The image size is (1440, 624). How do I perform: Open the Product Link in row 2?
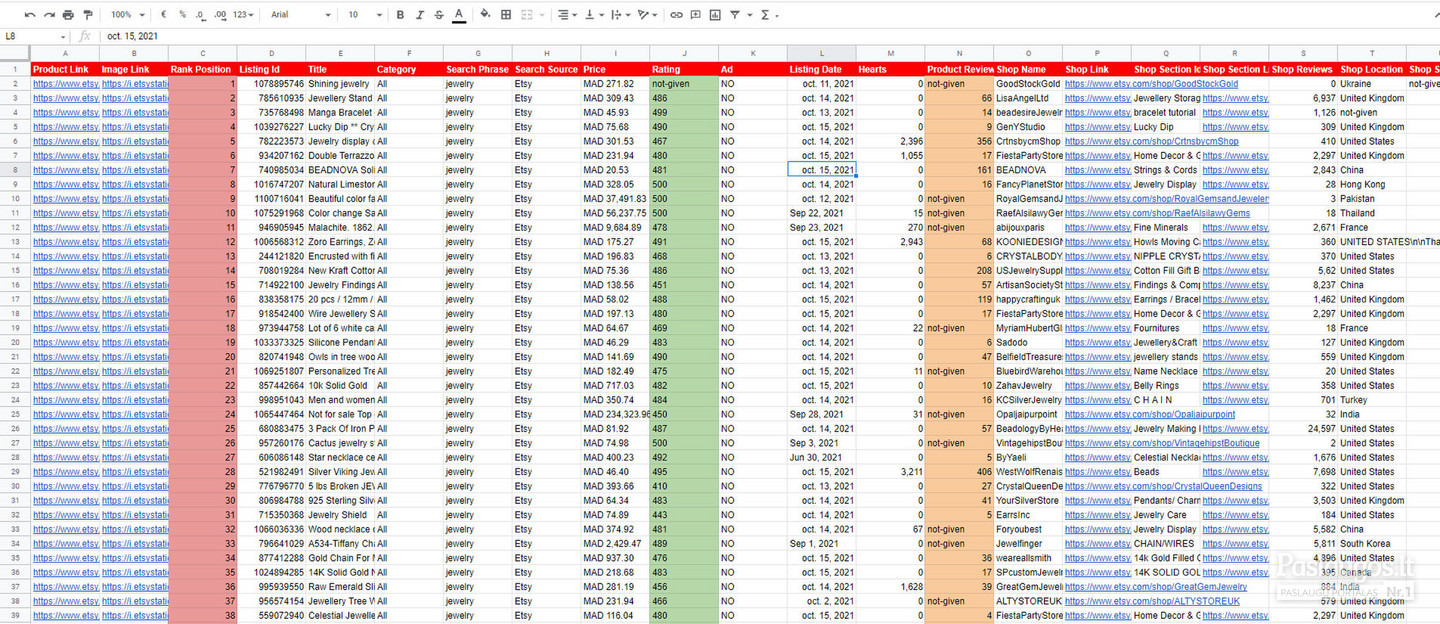click(65, 84)
